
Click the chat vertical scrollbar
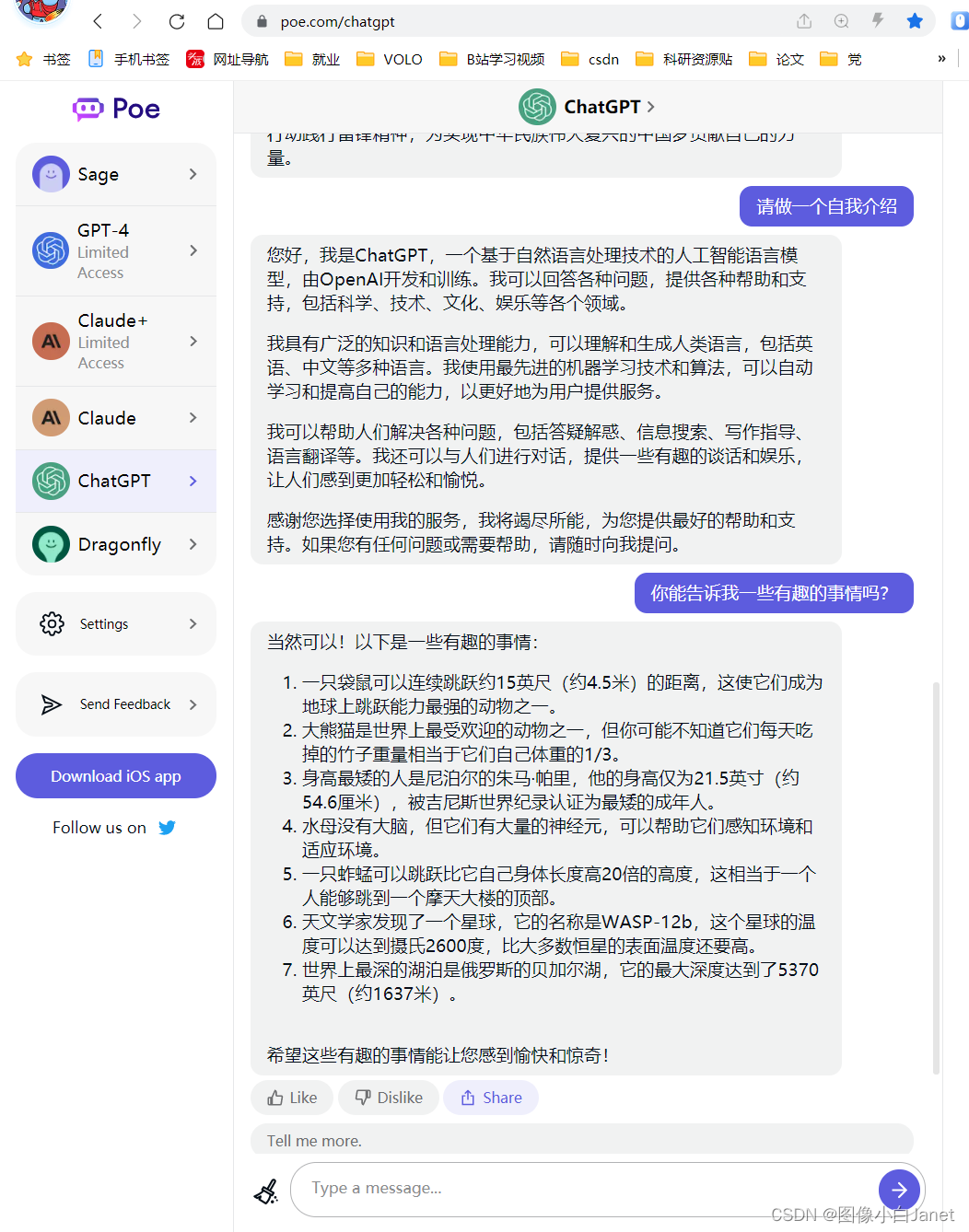(x=936, y=878)
